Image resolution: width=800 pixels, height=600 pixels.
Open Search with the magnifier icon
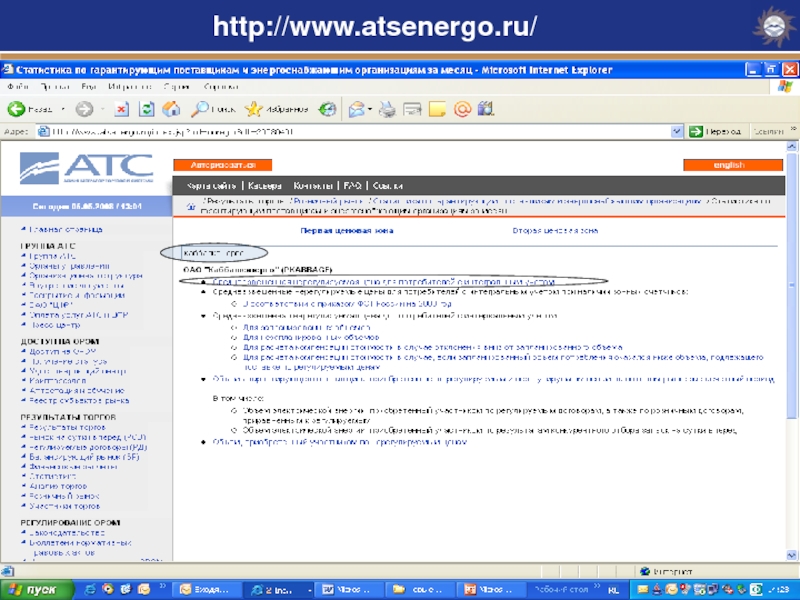tap(214, 109)
